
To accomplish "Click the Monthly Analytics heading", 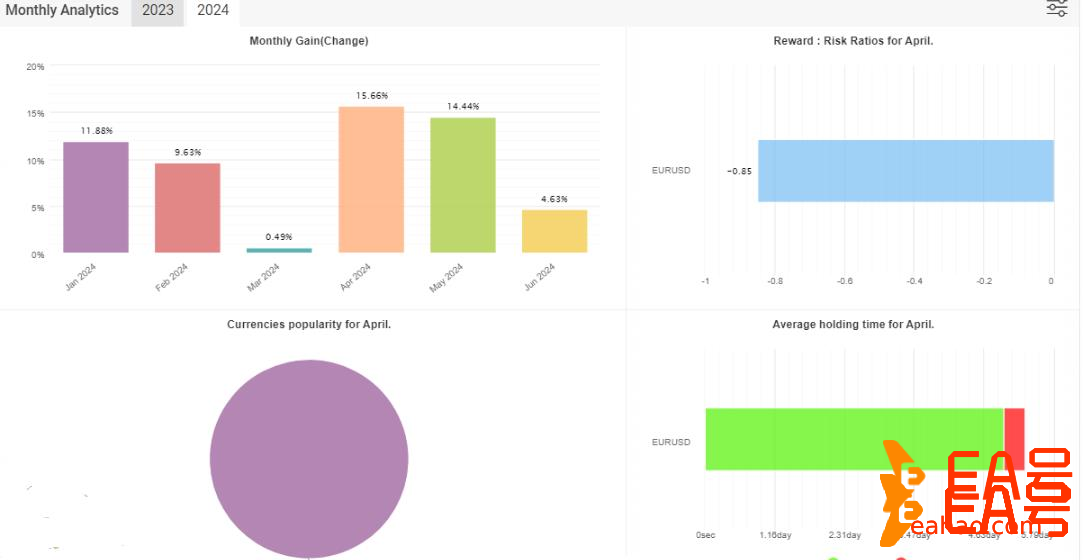I will [x=62, y=11].
